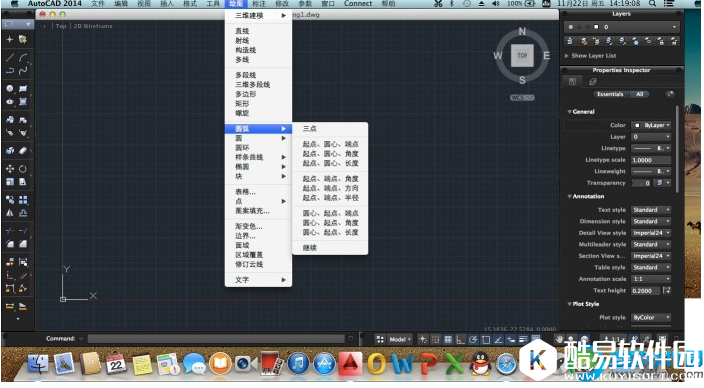Open AutoCAD red icon in the Dock
The width and height of the screenshot is (704, 388).
350,363
